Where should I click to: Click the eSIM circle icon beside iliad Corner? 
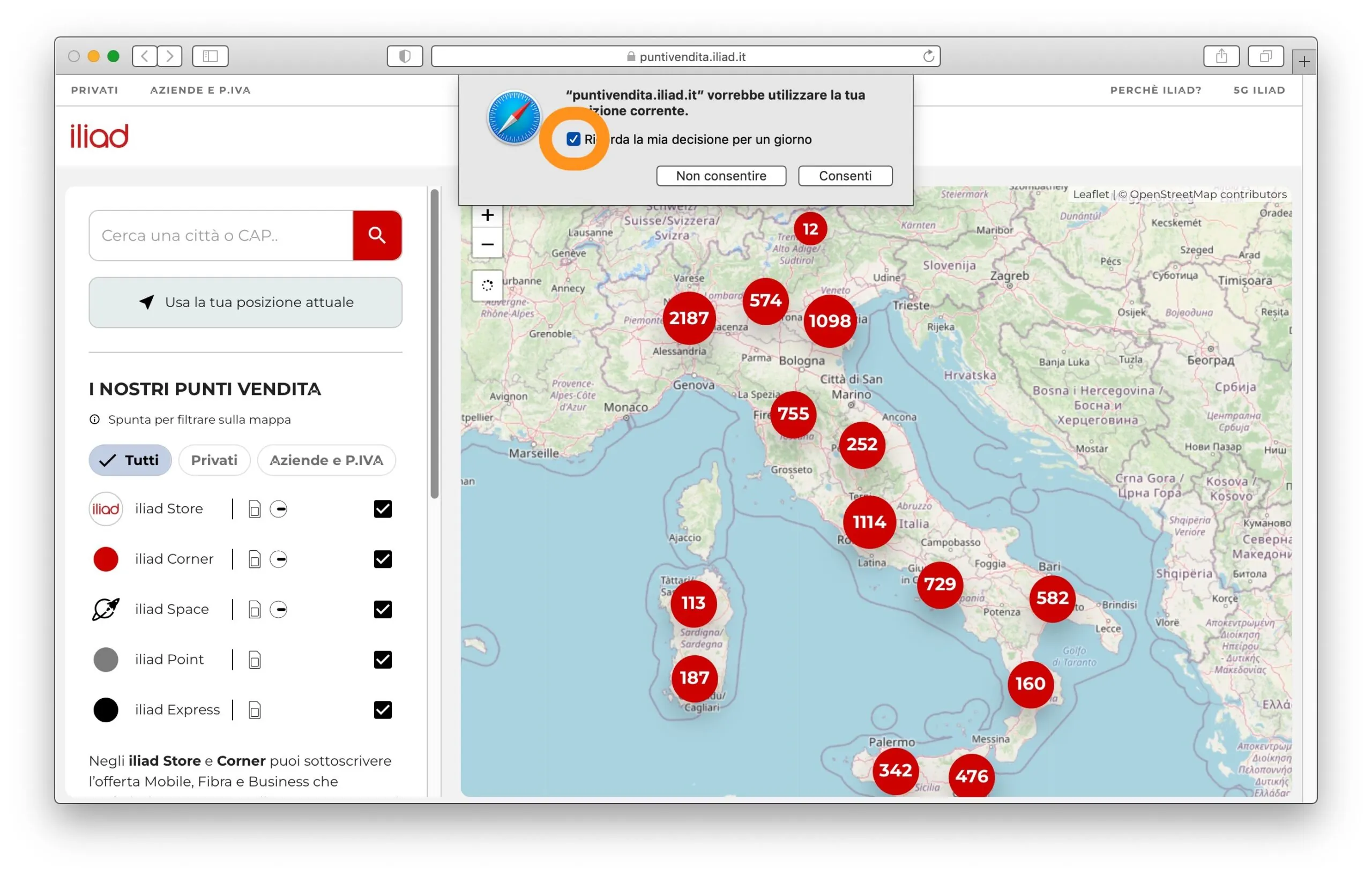[279, 559]
